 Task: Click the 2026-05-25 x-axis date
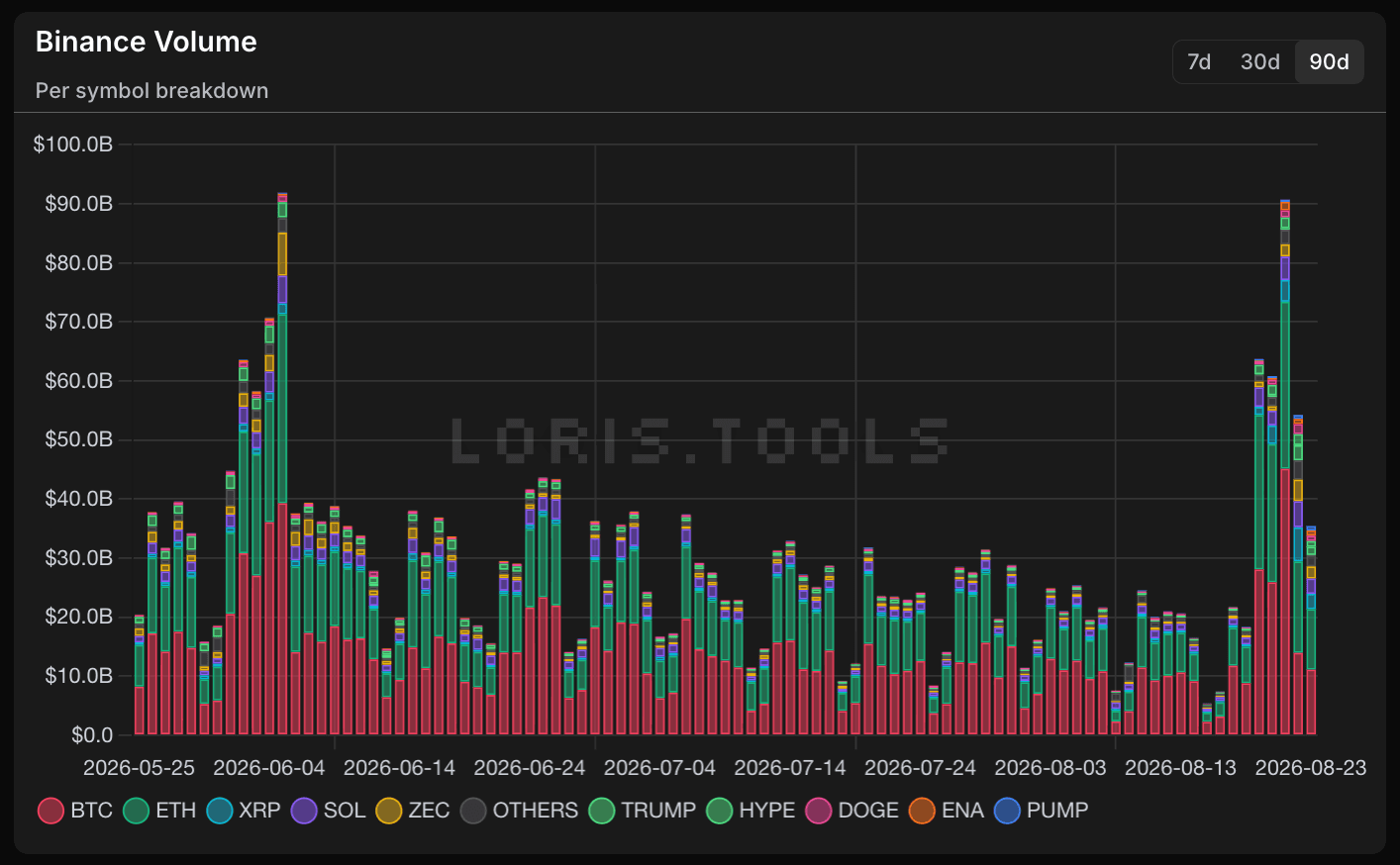pos(139,768)
